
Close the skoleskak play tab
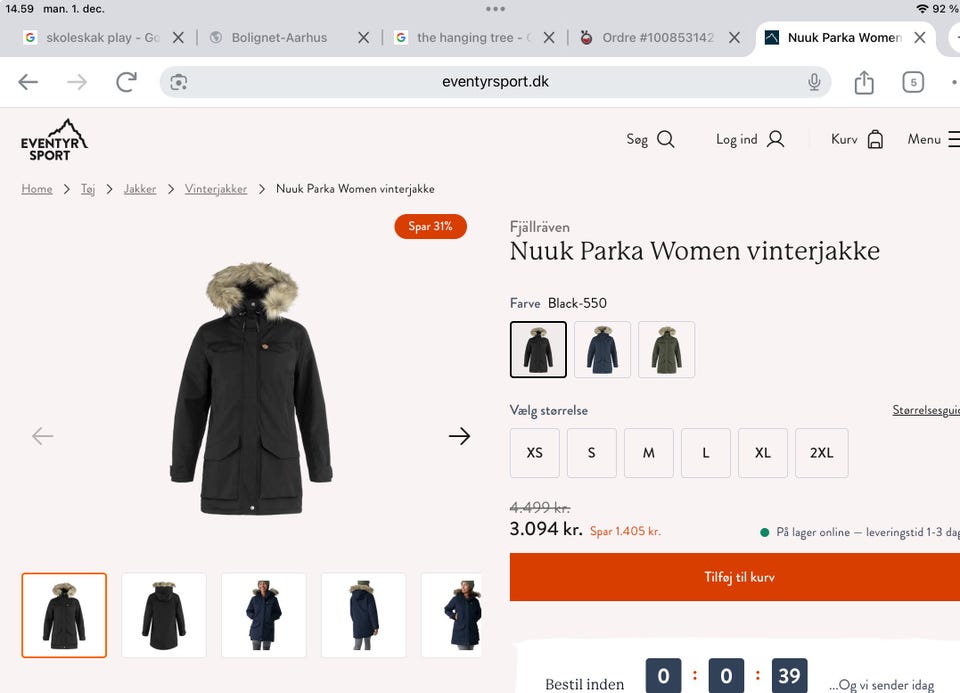[x=178, y=37]
